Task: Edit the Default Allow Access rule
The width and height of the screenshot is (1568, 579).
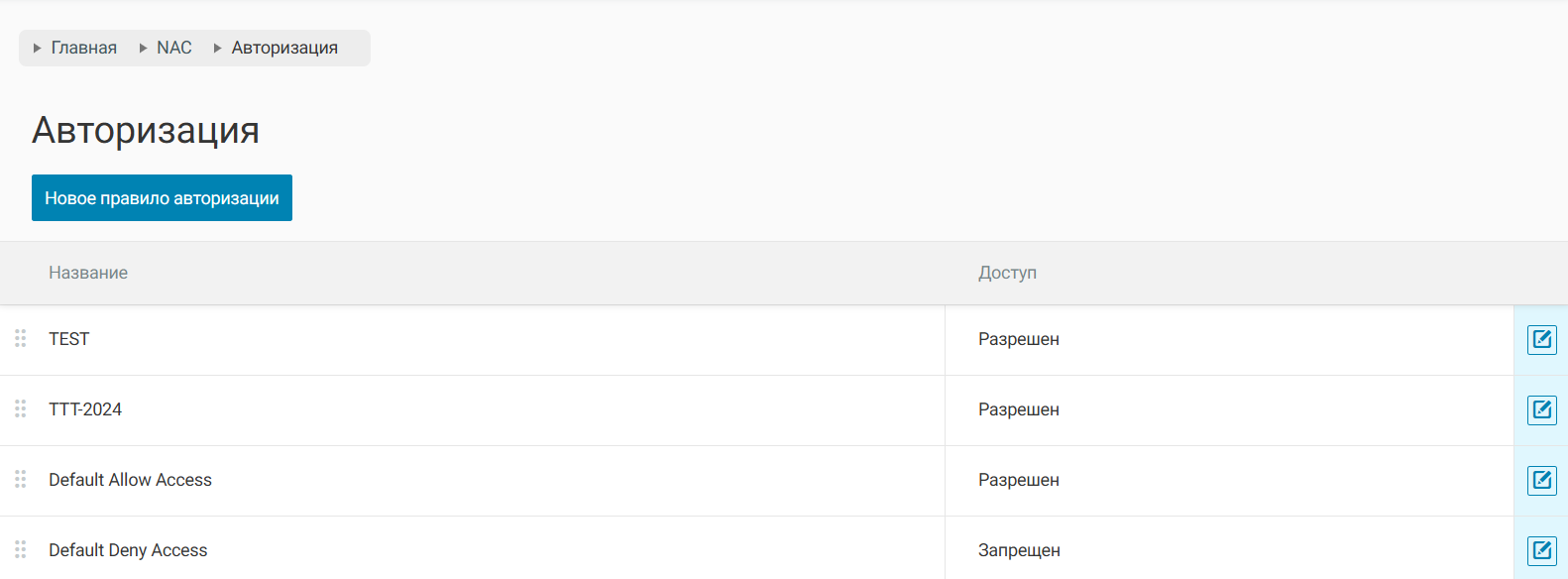Action: coord(1541,481)
